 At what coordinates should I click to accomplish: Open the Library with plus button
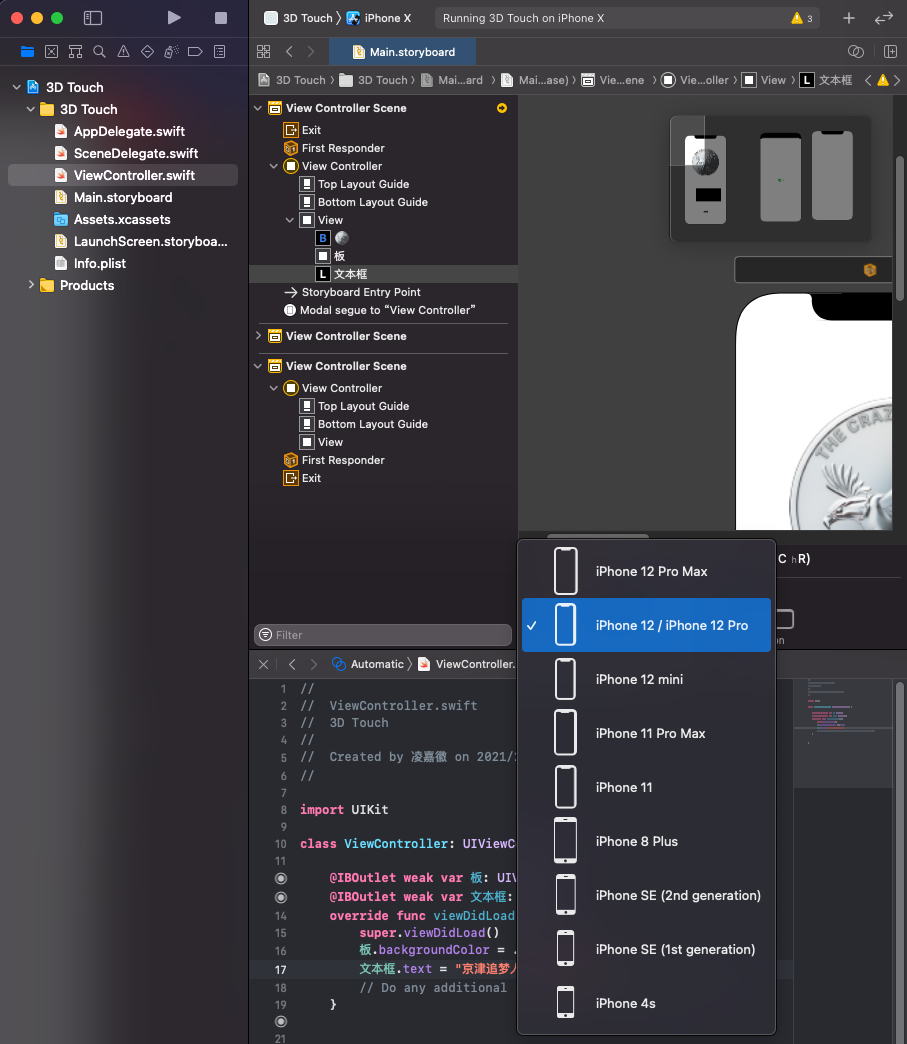[848, 18]
